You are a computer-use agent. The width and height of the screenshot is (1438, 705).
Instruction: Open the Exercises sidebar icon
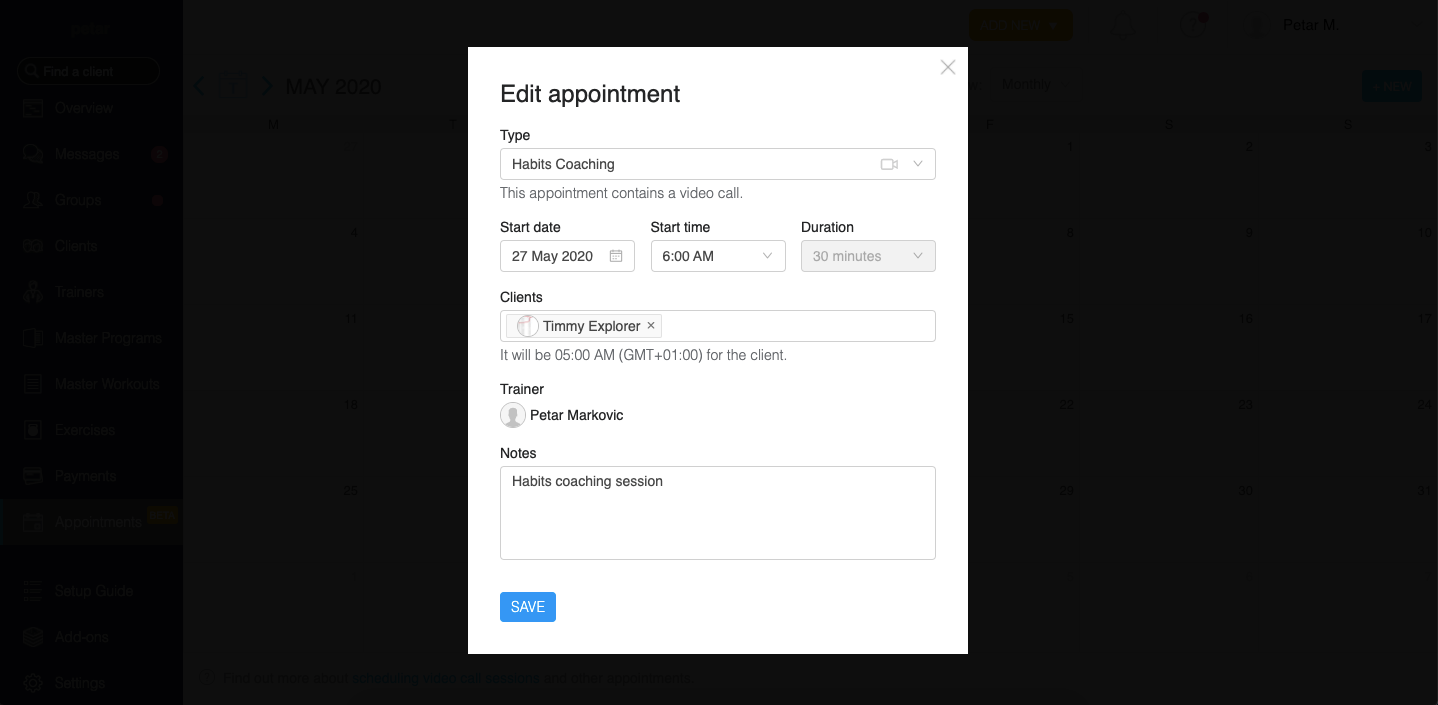[33, 430]
